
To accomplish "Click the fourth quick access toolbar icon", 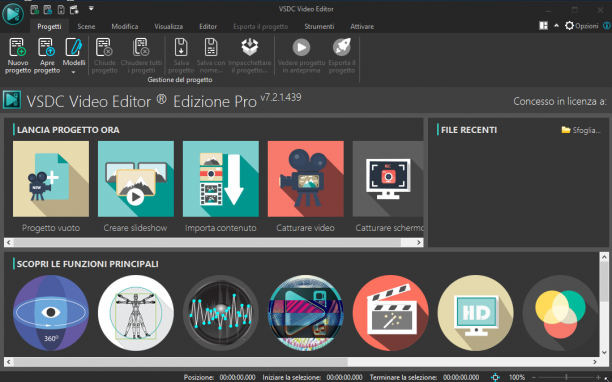I will (74, 9).
